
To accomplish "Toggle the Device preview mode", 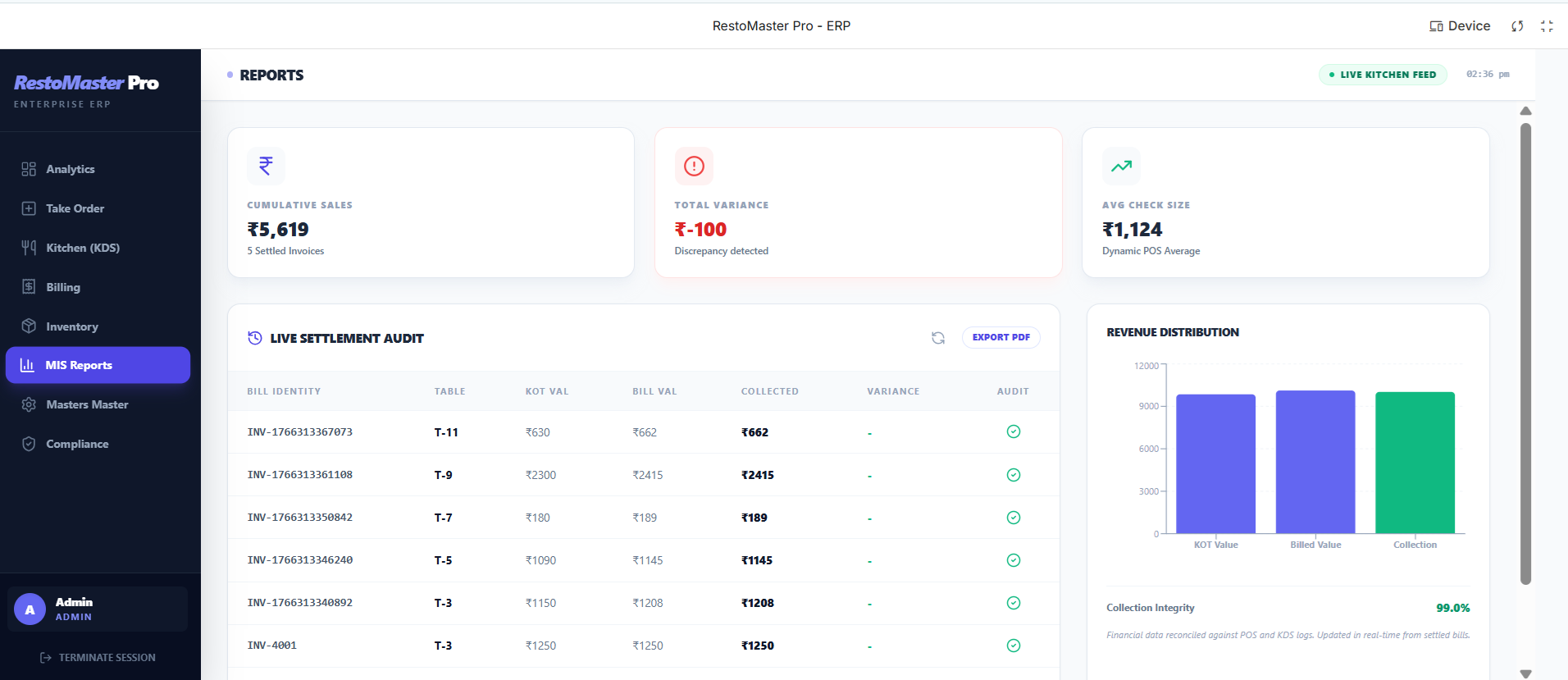I will click(x=1460, y=26).
